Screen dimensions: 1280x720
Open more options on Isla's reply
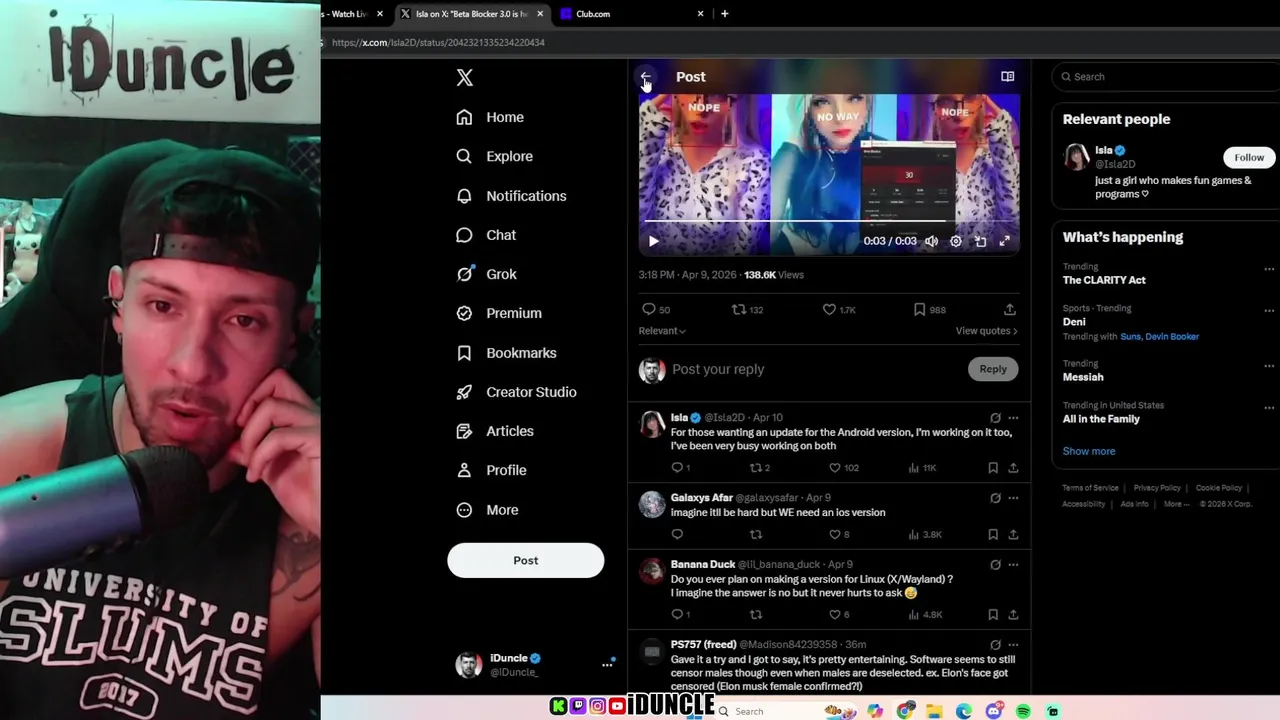point(1013,418)
